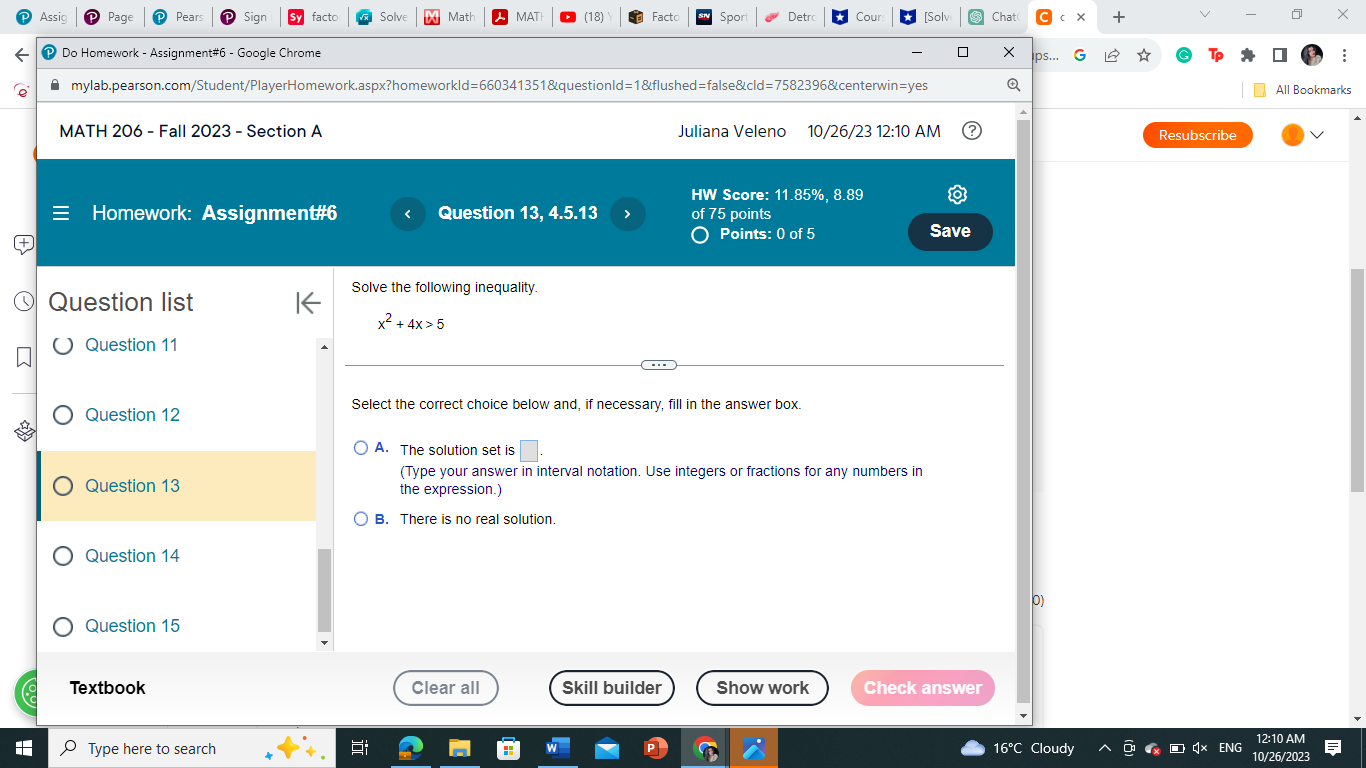Go to the previous question arrow

[x=408, y=213]
